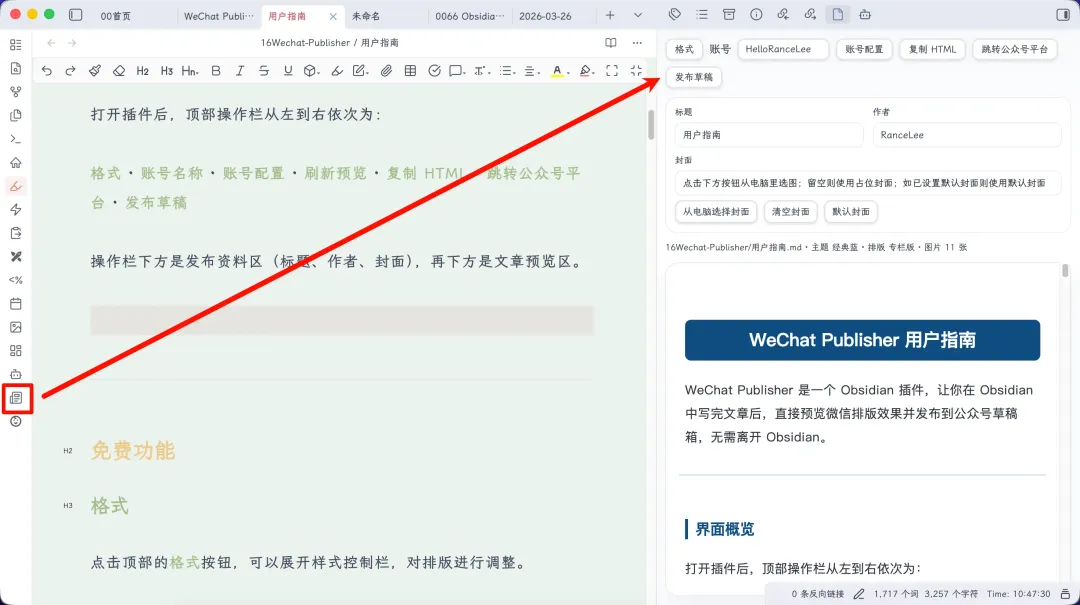Open the home icon in left ribbon
Image resolution: width=1080 pixels, height=605 pixels.
pos(16,163)
